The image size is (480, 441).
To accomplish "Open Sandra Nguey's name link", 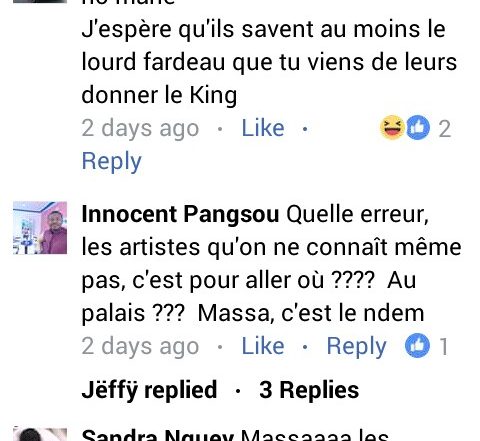I will point(157,435).
